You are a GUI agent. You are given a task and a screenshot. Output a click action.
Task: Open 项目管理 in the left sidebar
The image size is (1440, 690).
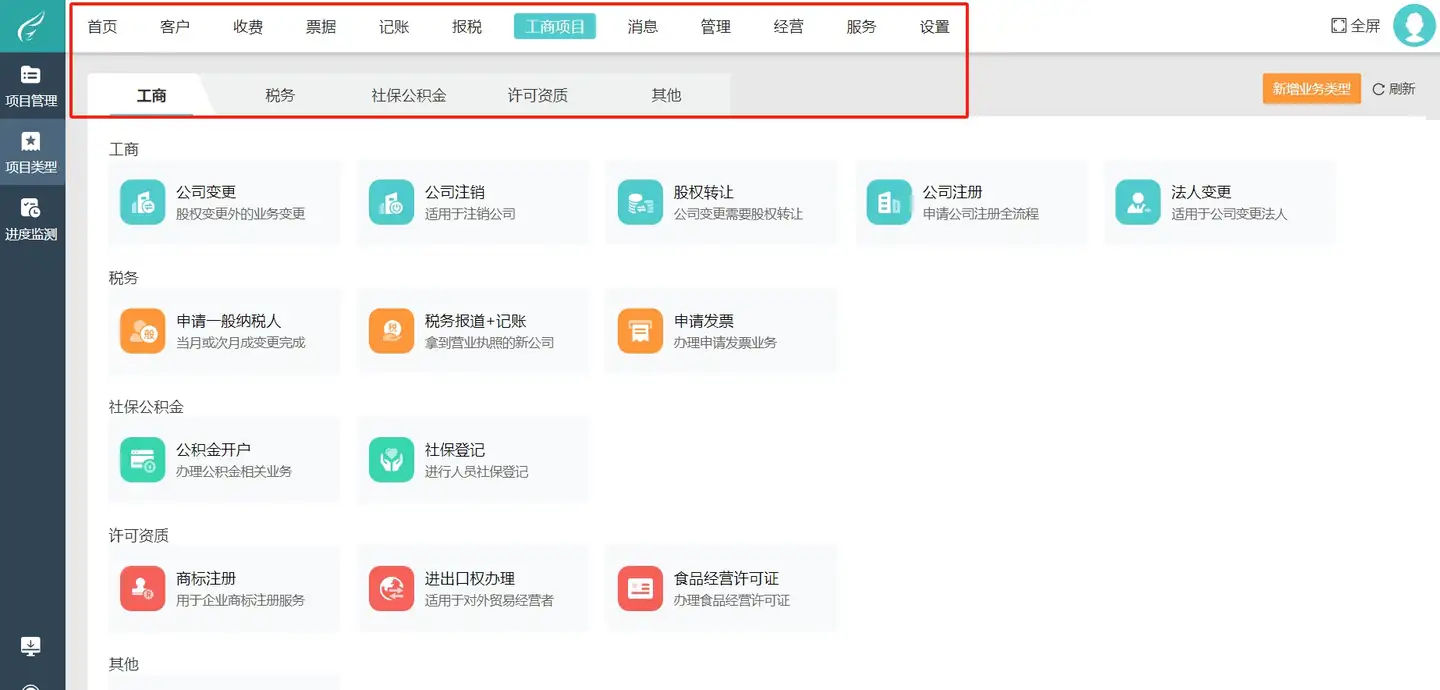31,86
